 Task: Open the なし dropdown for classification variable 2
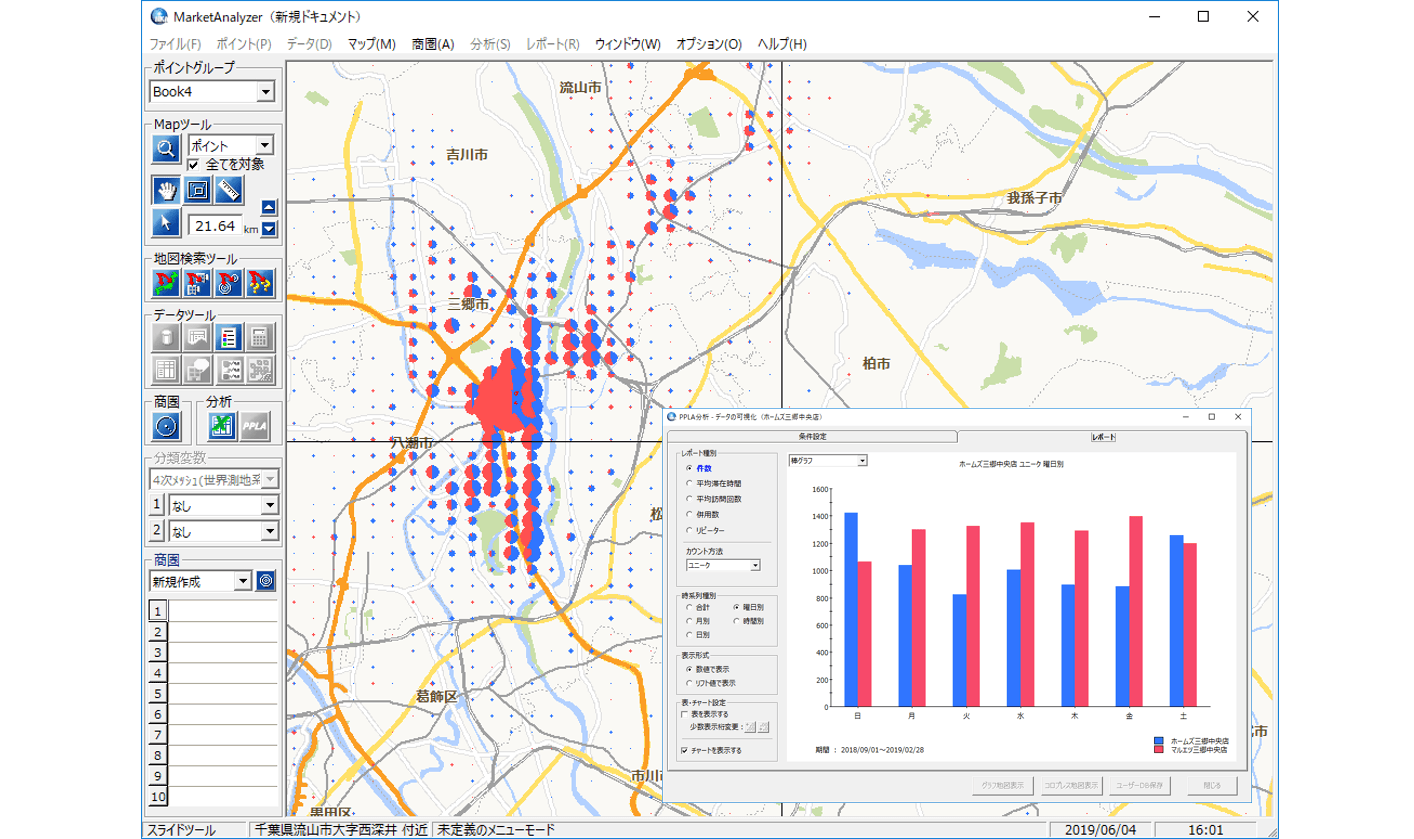(269, 533)
